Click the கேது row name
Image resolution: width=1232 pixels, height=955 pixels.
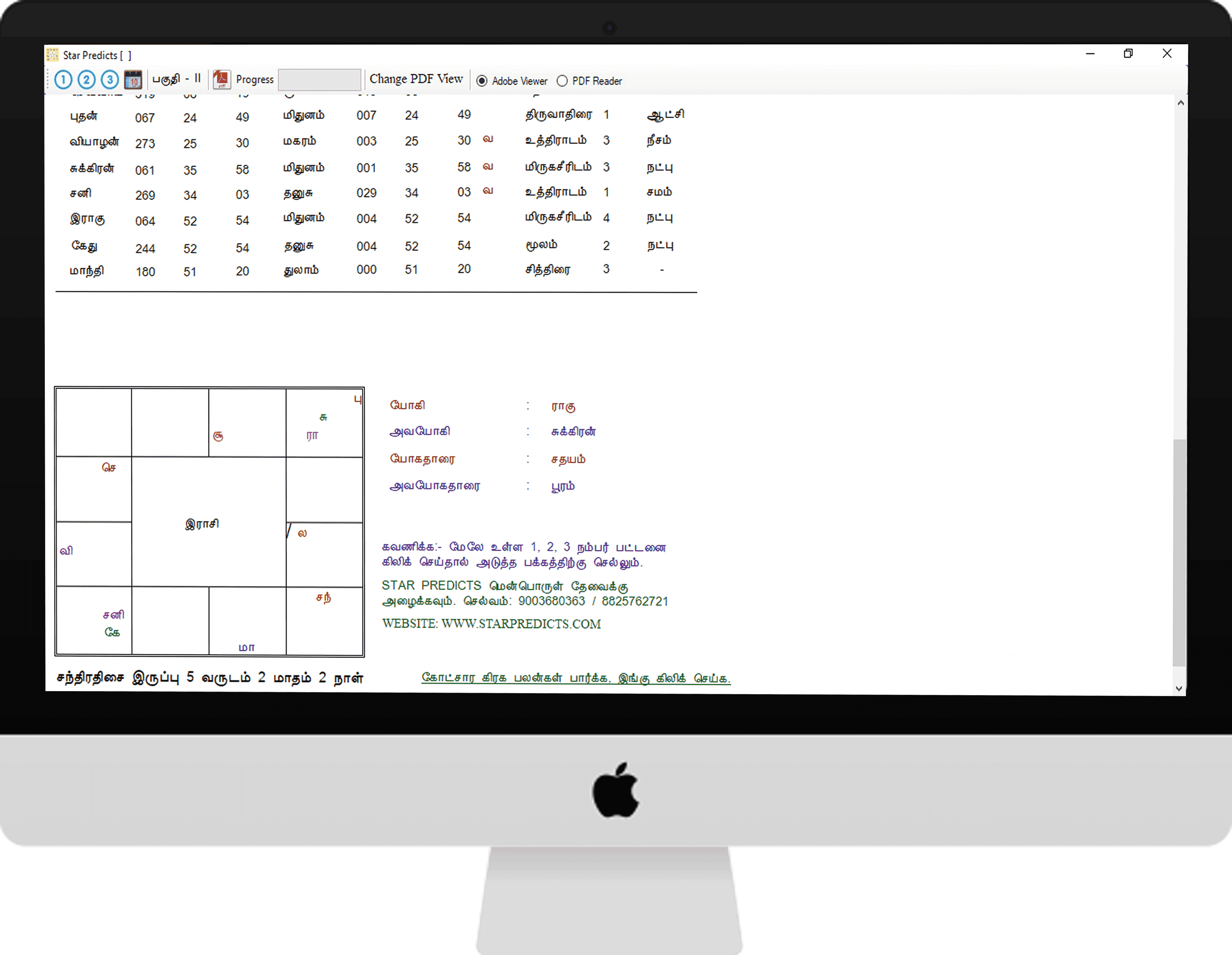click(84, 246)
